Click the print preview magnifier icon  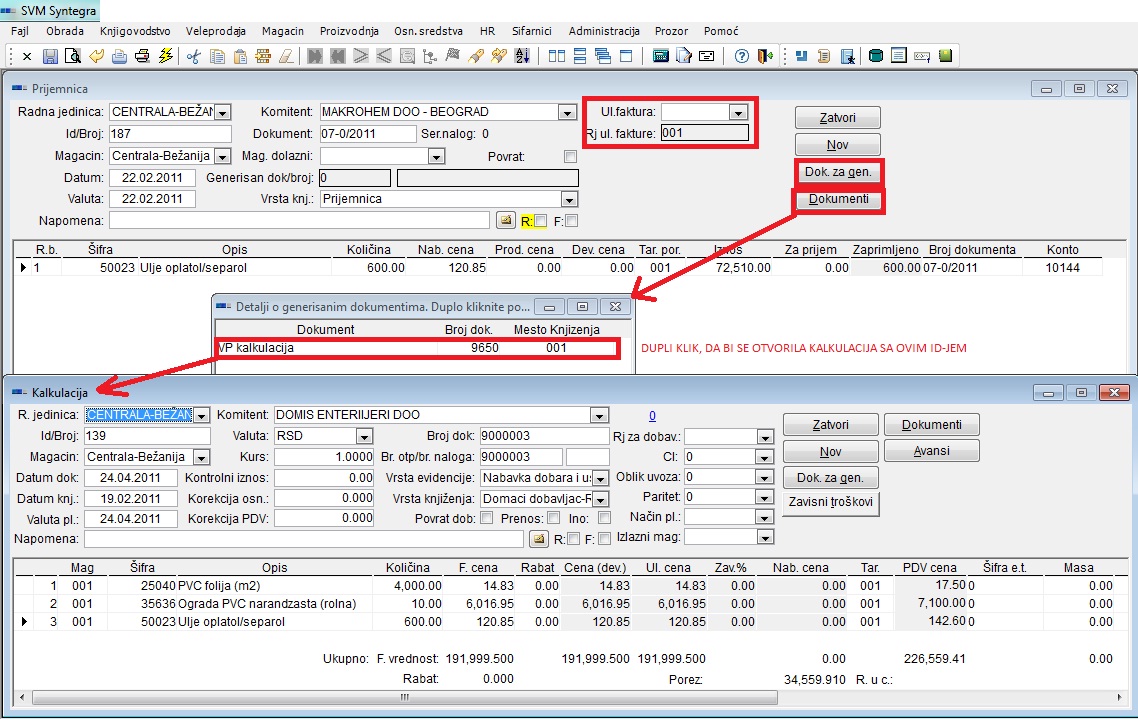coord(72,56)
